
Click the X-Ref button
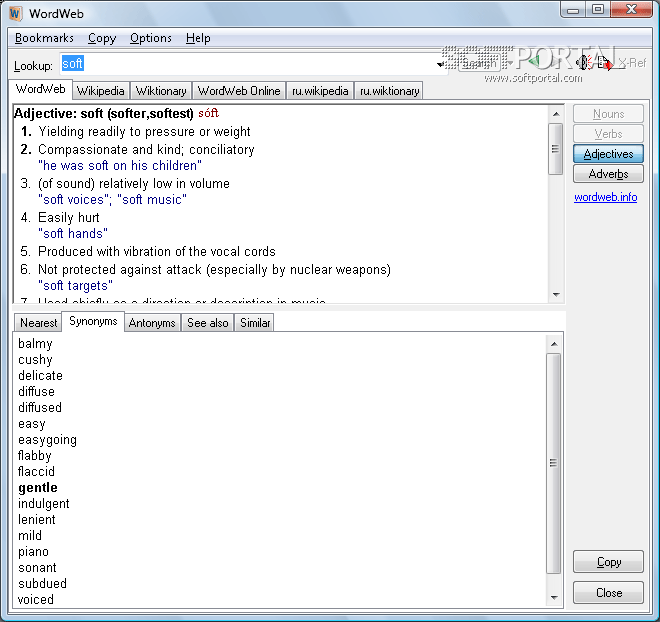pyautogui.click(x=632, y=63)
